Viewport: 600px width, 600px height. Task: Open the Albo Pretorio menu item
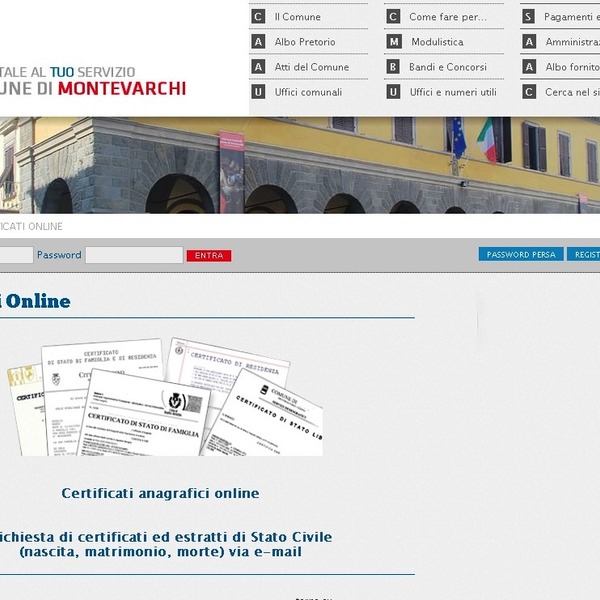pyautogui.click(x=305, y=42)
